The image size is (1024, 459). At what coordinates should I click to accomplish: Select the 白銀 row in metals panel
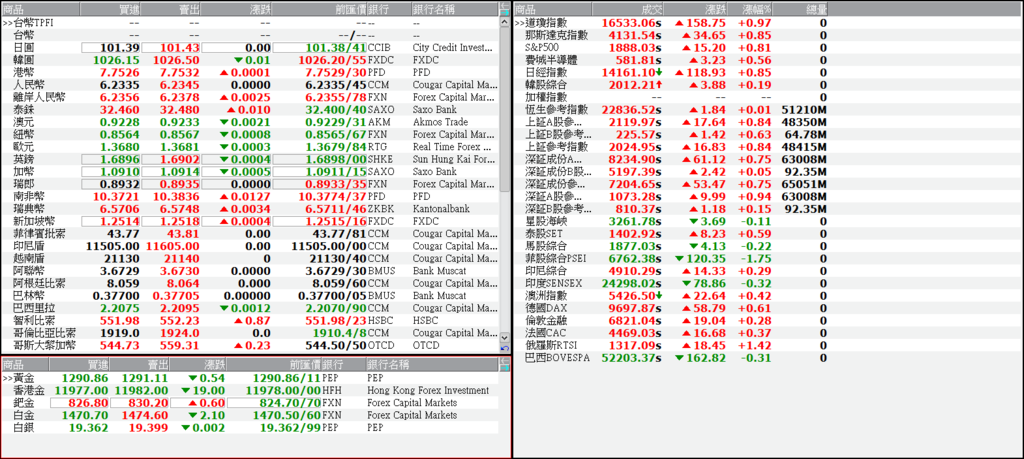tap(249, 427)
